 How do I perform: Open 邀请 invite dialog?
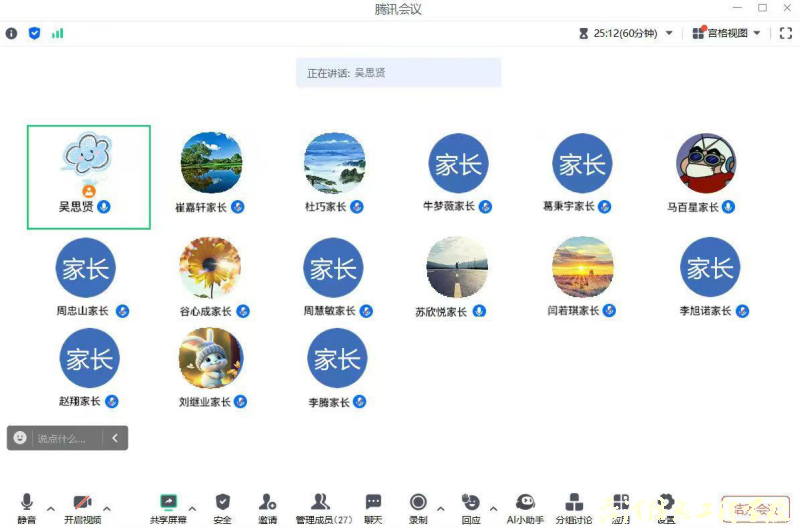tap(267, 508)
